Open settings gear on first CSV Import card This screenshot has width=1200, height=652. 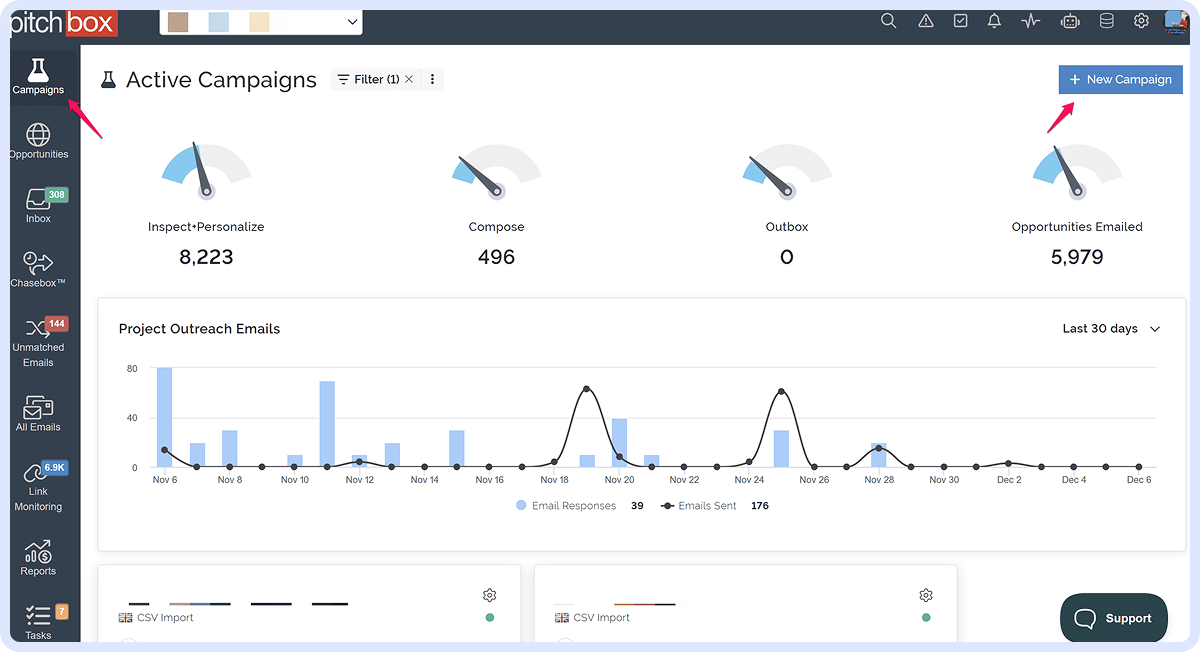(489, 595)
